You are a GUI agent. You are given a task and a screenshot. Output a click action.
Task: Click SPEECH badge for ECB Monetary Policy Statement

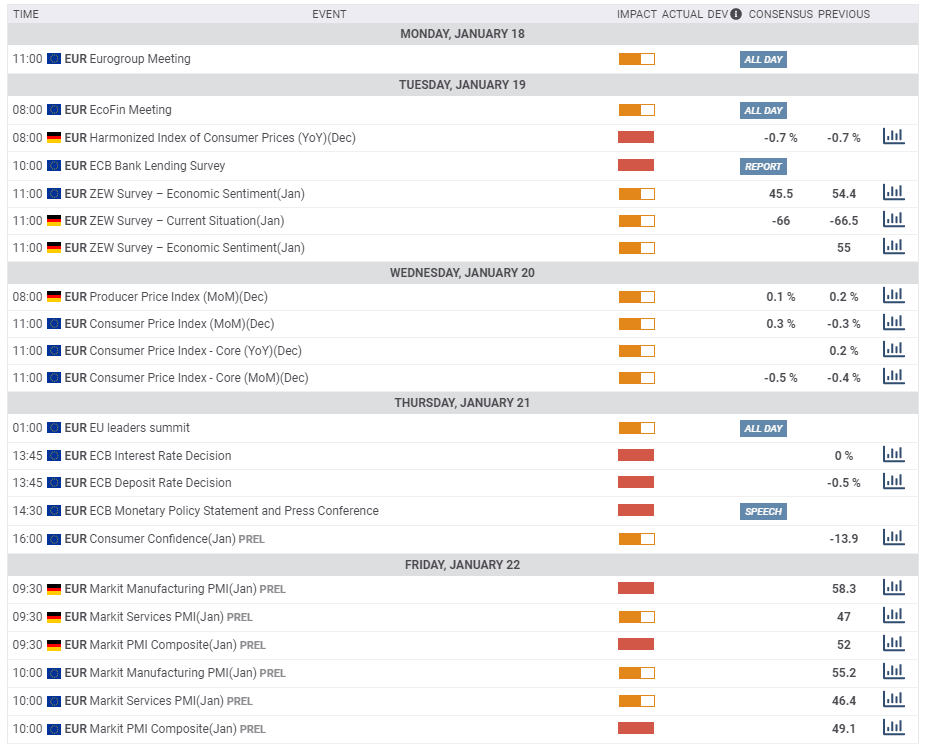[x=763, y=512]
